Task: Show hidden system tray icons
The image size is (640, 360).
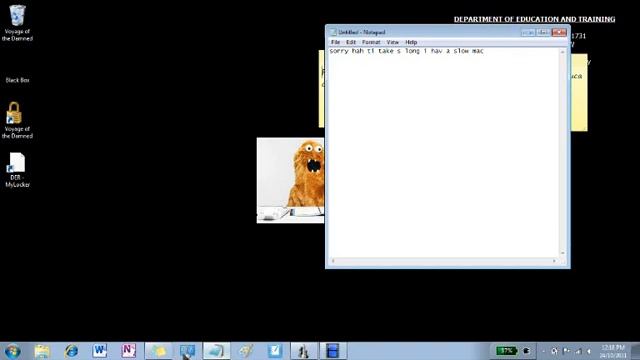Action: pos(543,351)
